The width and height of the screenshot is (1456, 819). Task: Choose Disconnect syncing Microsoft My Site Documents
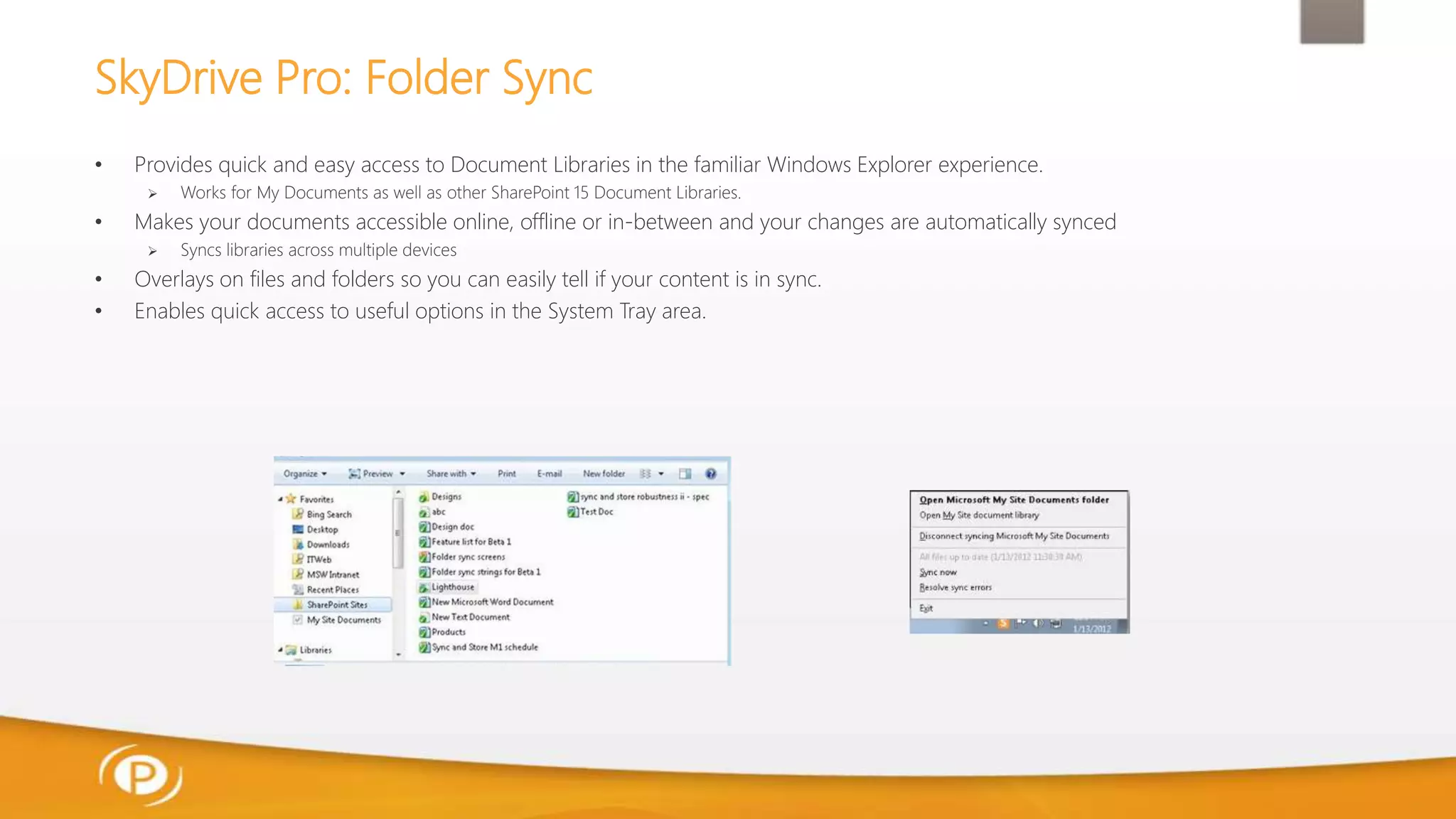pos(1015,536)
